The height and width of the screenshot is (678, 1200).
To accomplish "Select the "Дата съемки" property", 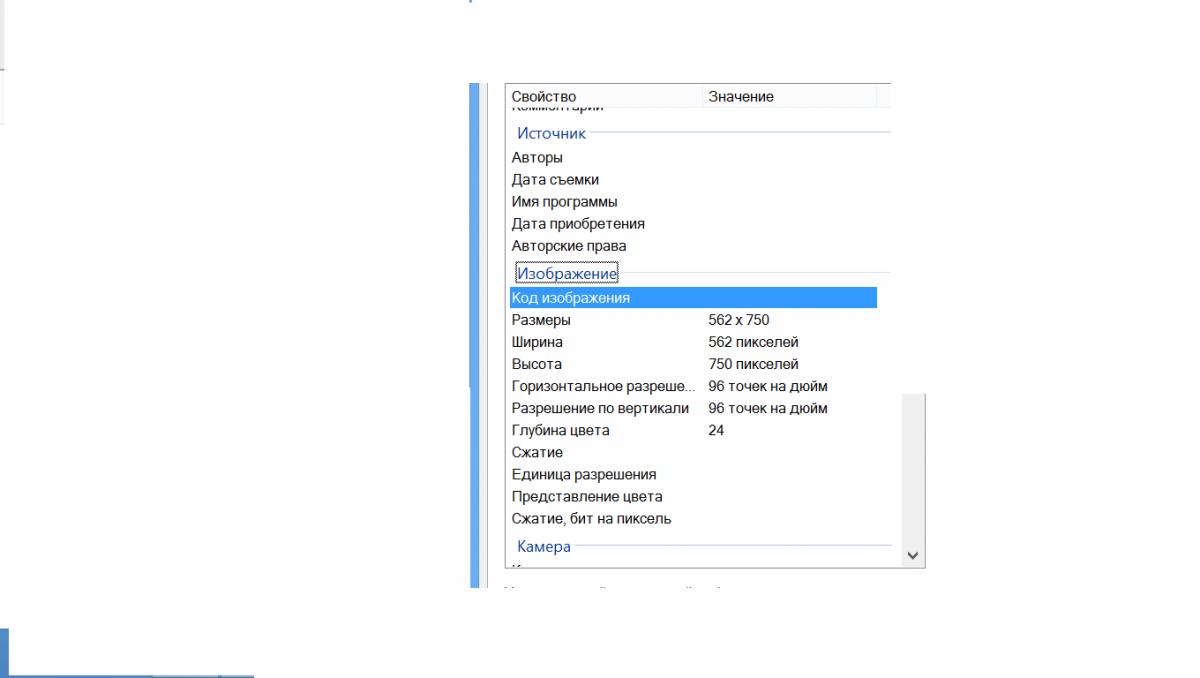I will 555,180.
